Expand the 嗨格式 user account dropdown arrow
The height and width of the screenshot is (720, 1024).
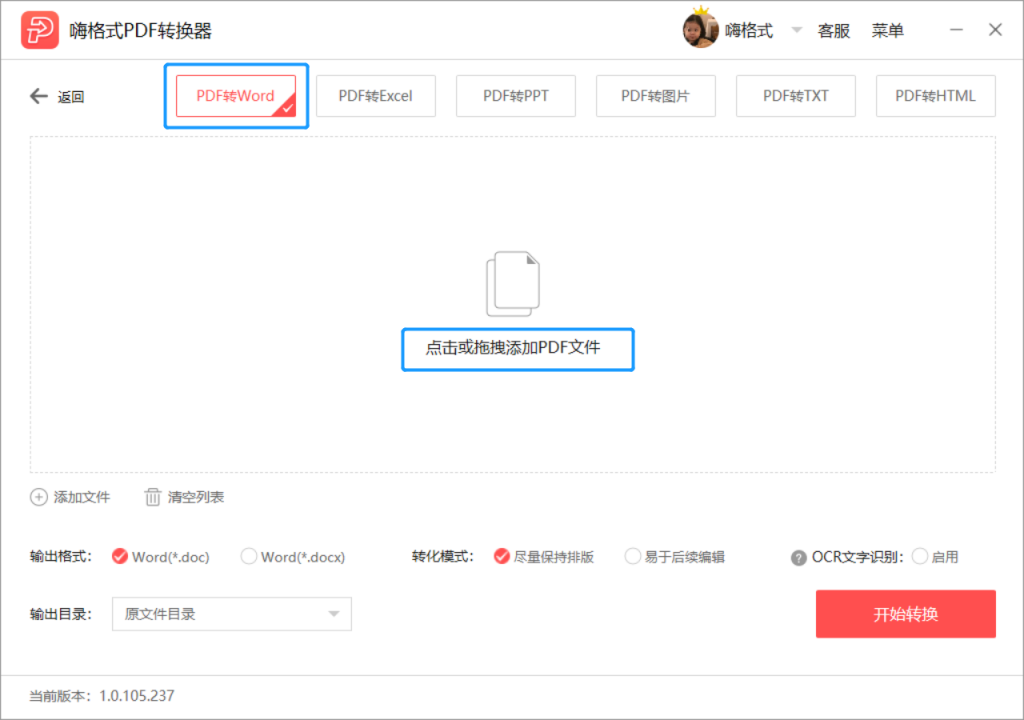[x=797, y=30]
